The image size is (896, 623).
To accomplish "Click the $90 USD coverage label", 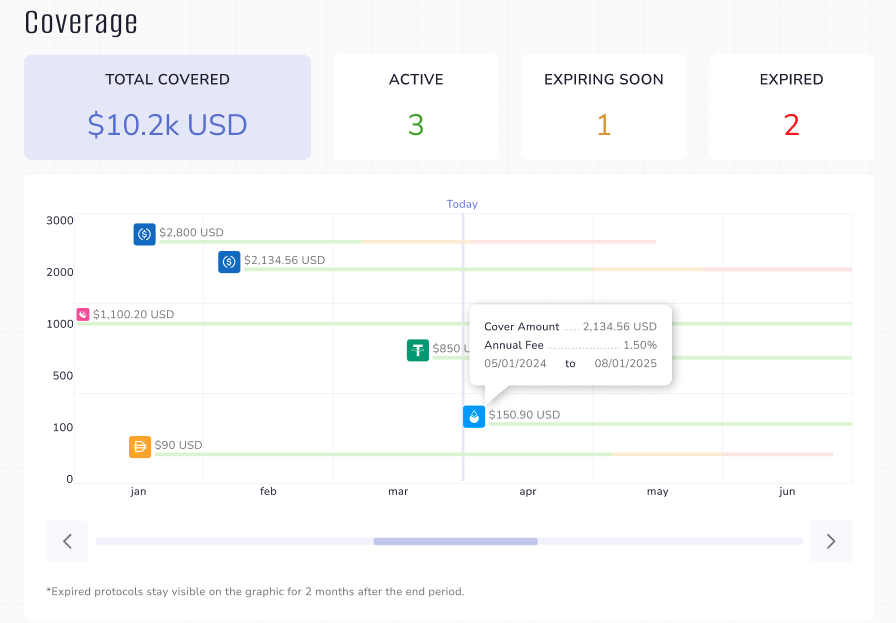I will [x=178, y=445].
